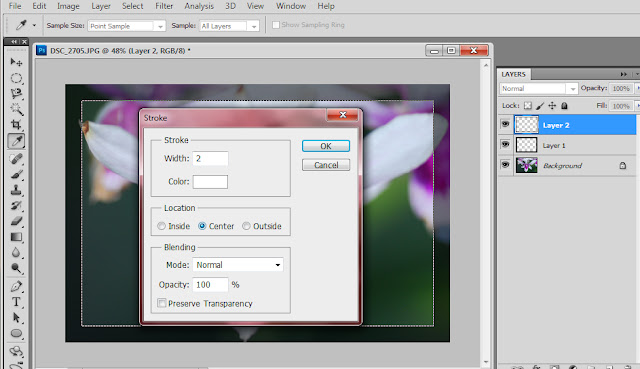Lock image pixels brush icon
640x369 pixels.
[x=540, y=106]
